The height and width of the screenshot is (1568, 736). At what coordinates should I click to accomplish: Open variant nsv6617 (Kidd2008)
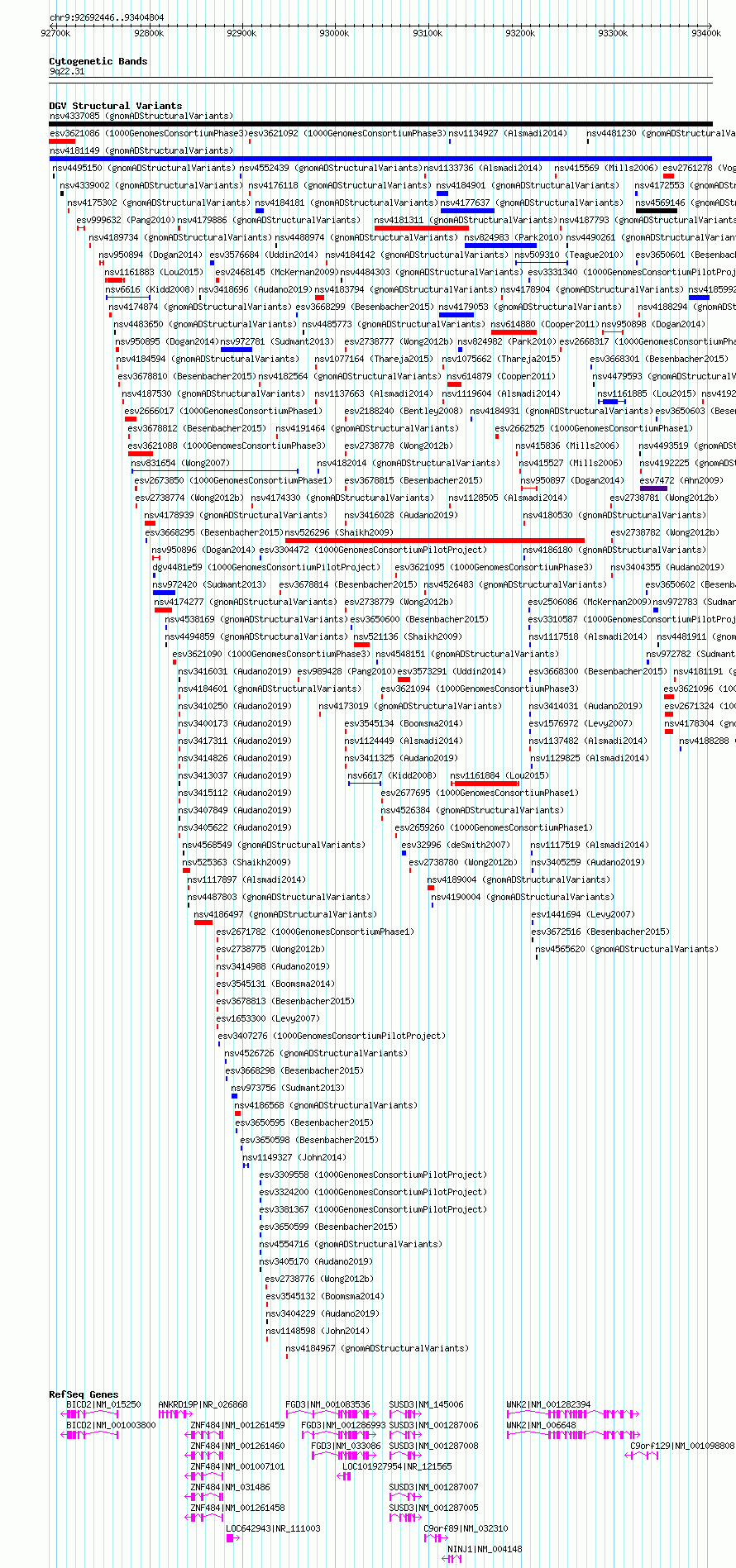point(392,775)
